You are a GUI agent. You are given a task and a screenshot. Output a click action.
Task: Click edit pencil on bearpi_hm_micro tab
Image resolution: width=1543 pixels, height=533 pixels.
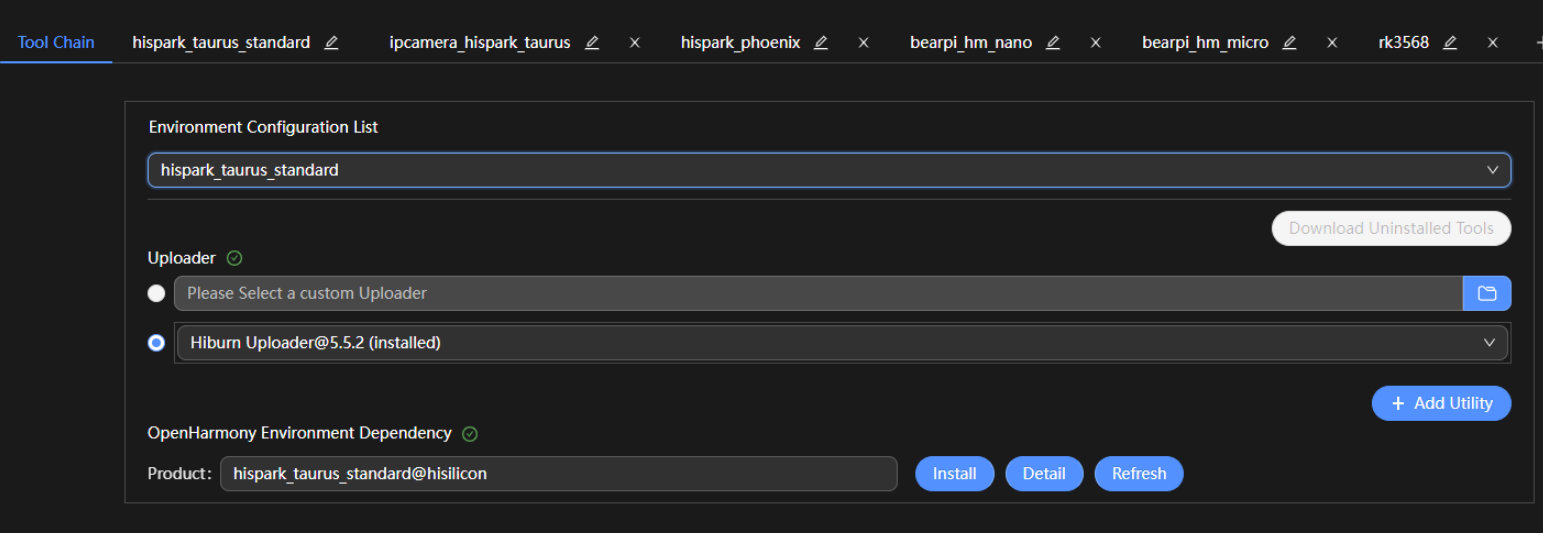(x=1290, y=43)
